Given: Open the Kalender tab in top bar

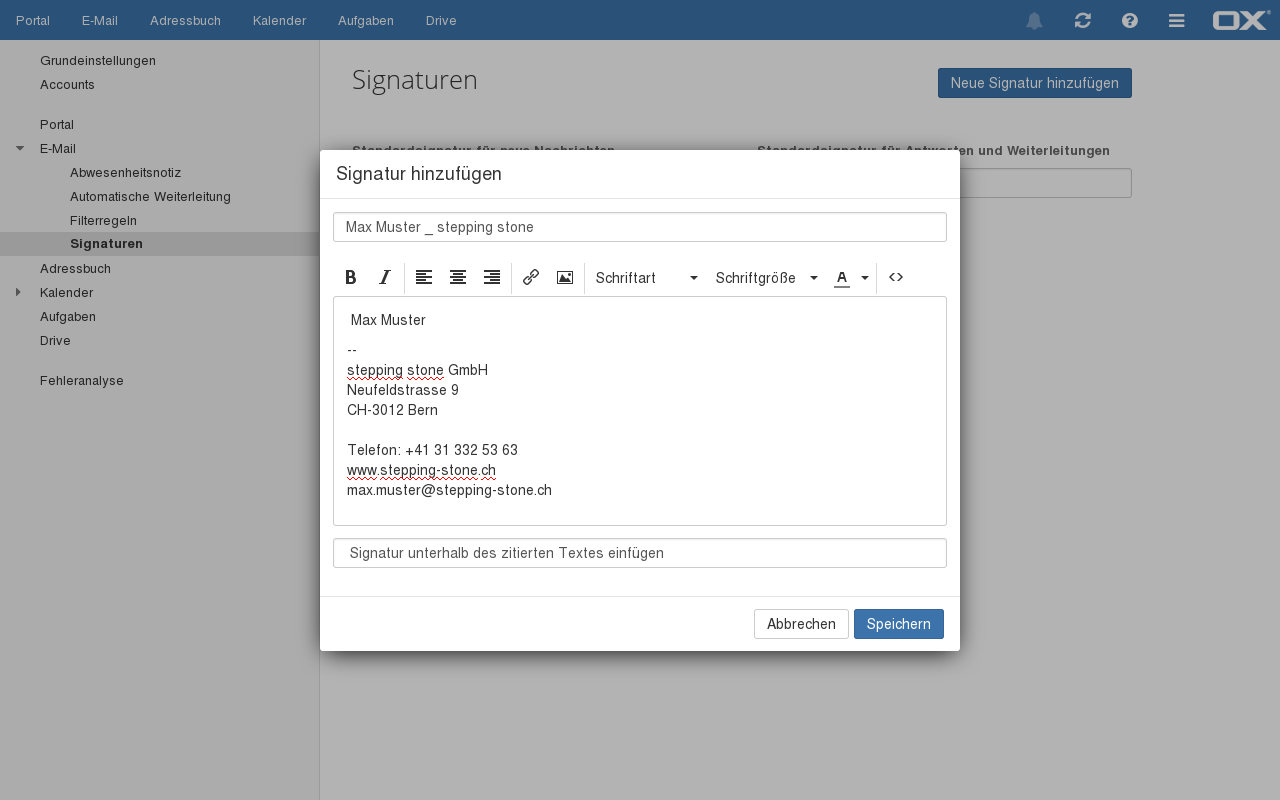Looking at the screenshot, I should (279, 20).
